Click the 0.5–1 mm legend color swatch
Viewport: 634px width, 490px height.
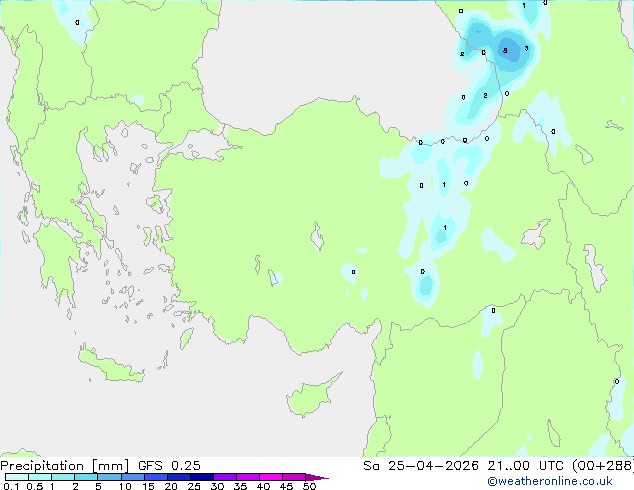click(x=40, y=477)
